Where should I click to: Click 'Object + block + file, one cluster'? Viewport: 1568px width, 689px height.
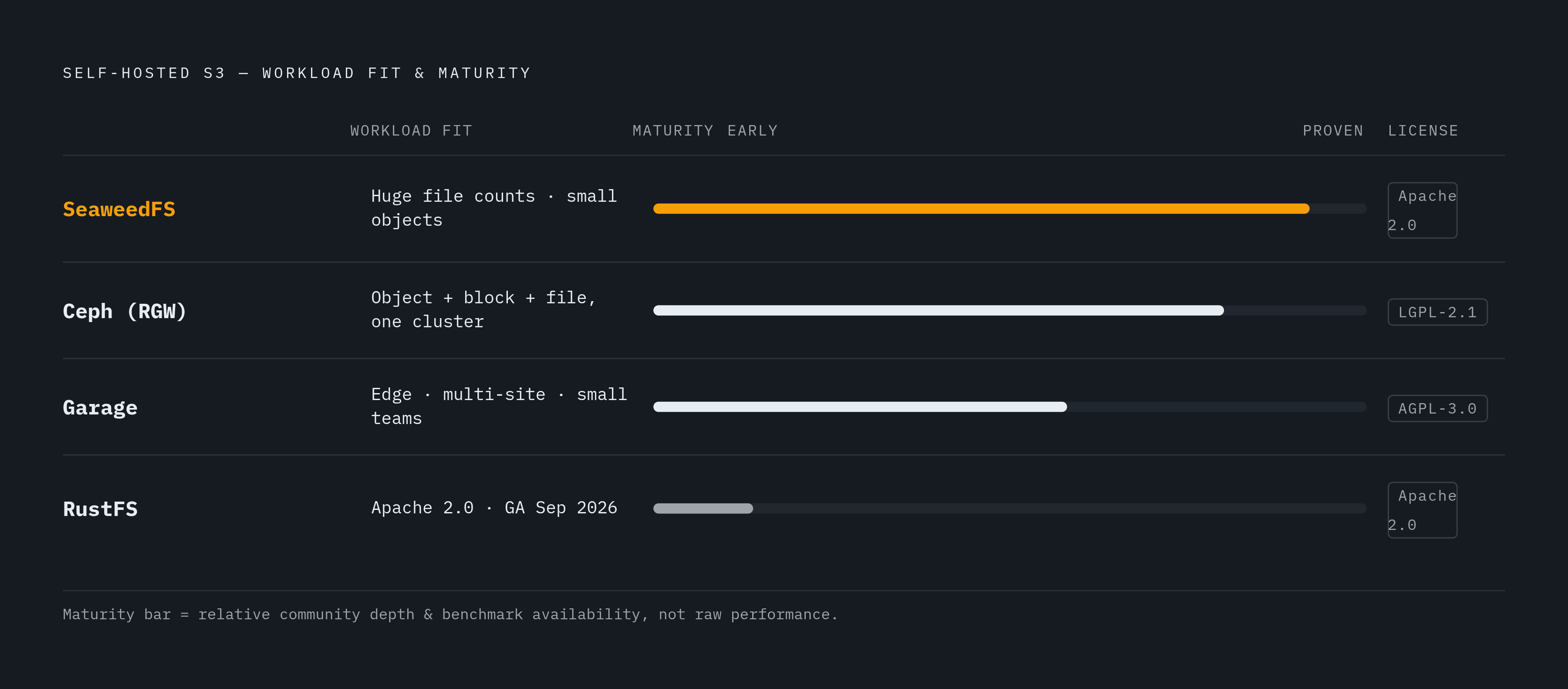(484, 310)
